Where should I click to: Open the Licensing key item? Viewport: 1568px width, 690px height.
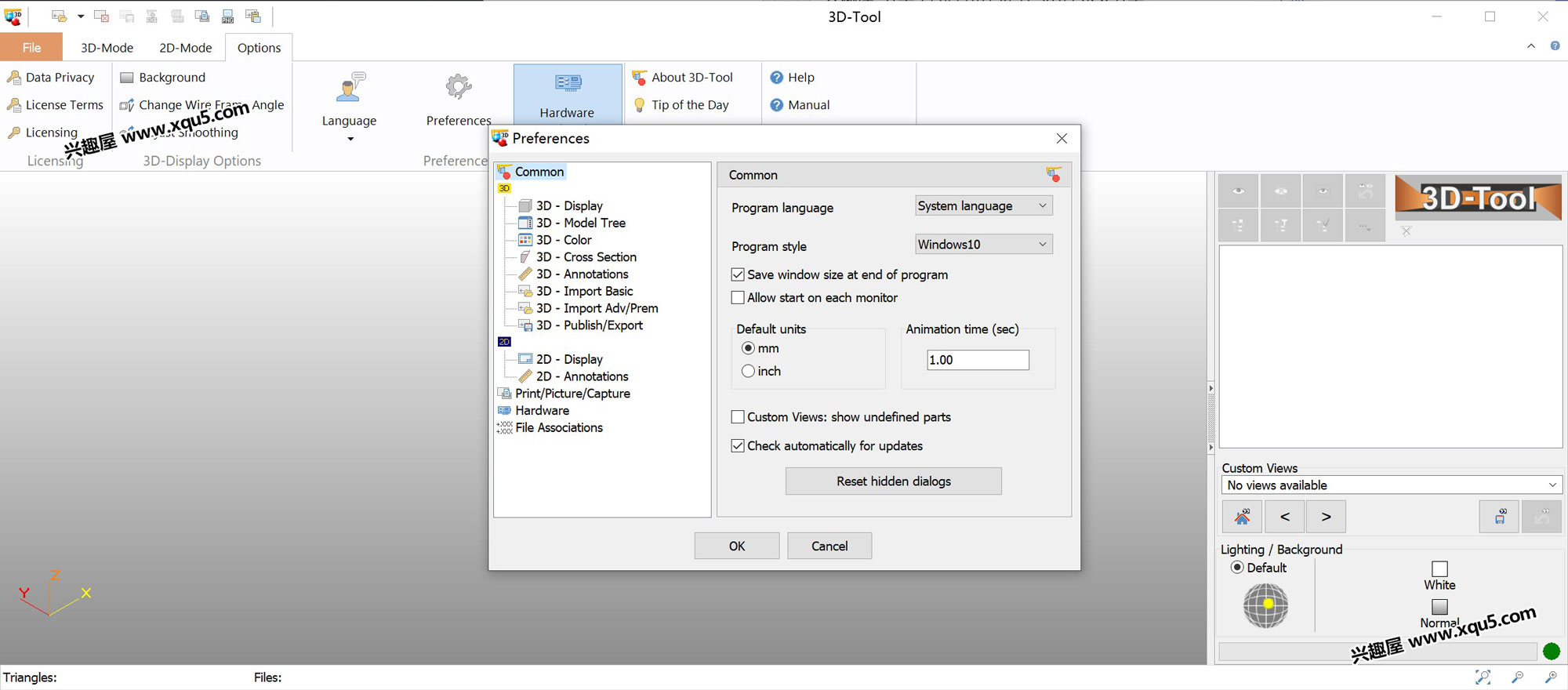click(x=43, y=132)
